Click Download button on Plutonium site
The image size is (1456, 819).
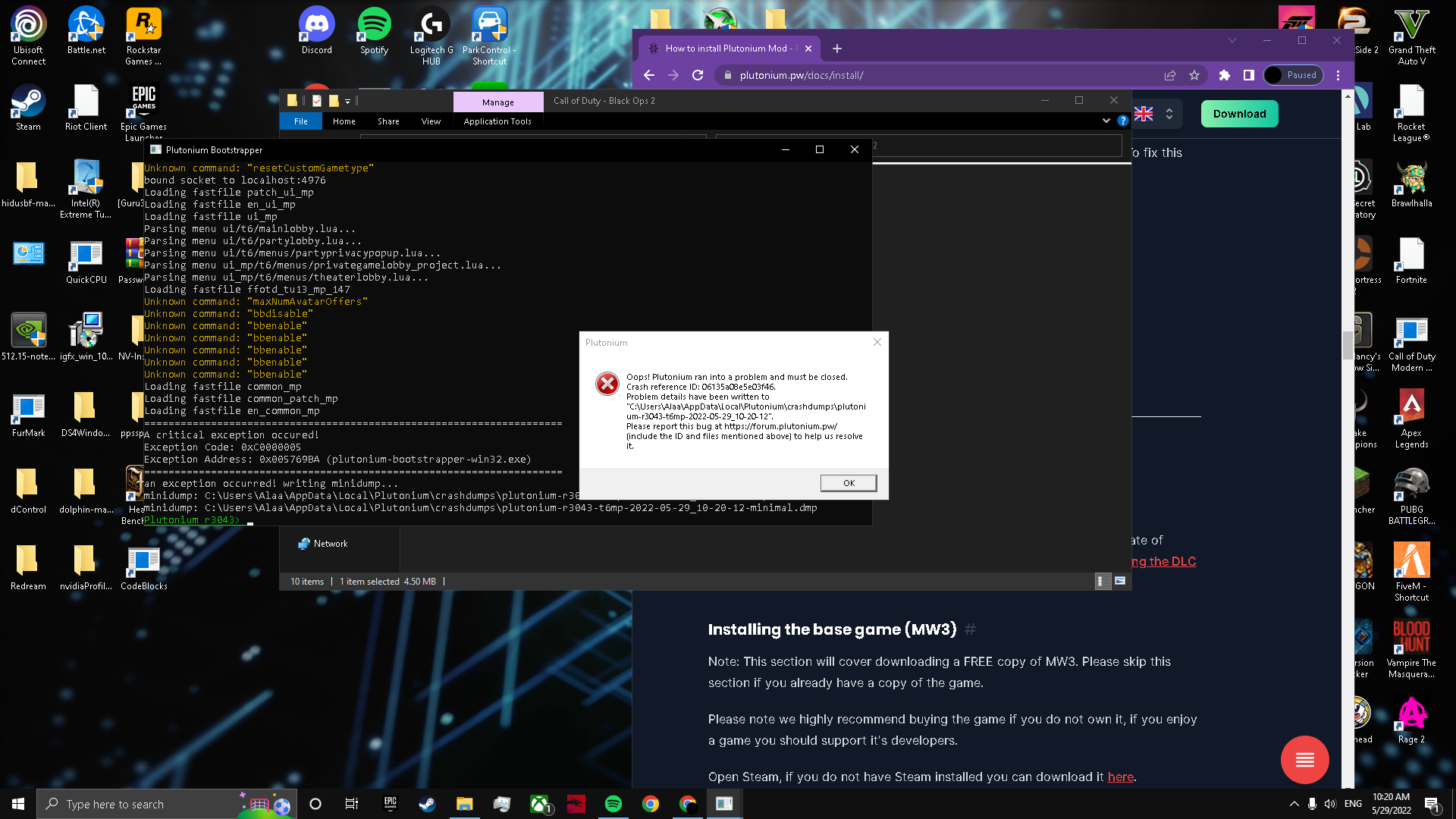coord(1239,114)
